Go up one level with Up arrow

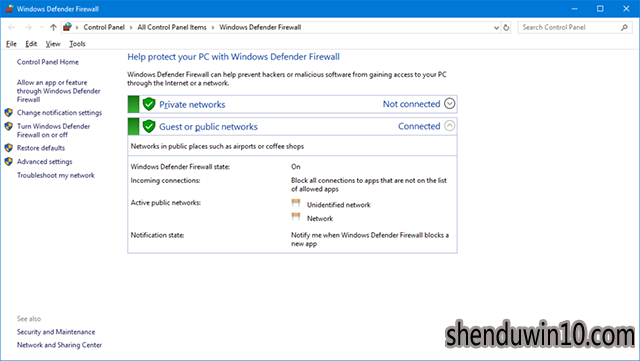click(53, 27)
